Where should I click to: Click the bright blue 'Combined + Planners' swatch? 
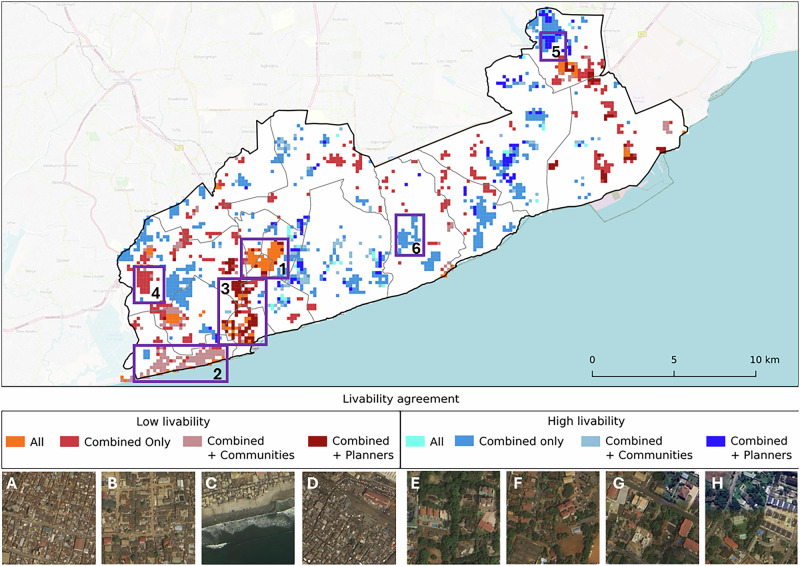pyautogui.click(x=715, y=441)
